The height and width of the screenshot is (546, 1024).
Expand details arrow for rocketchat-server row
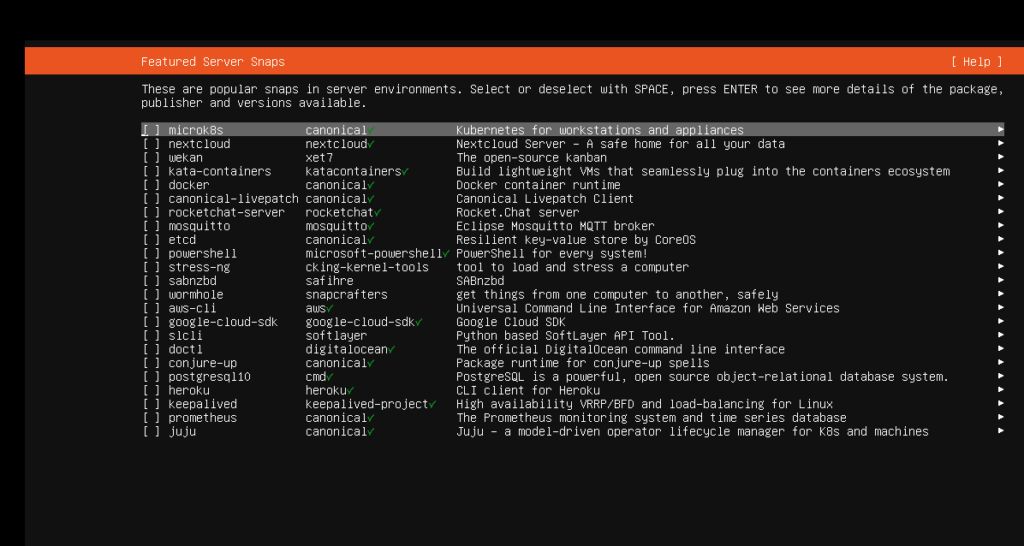(1000, 212)
